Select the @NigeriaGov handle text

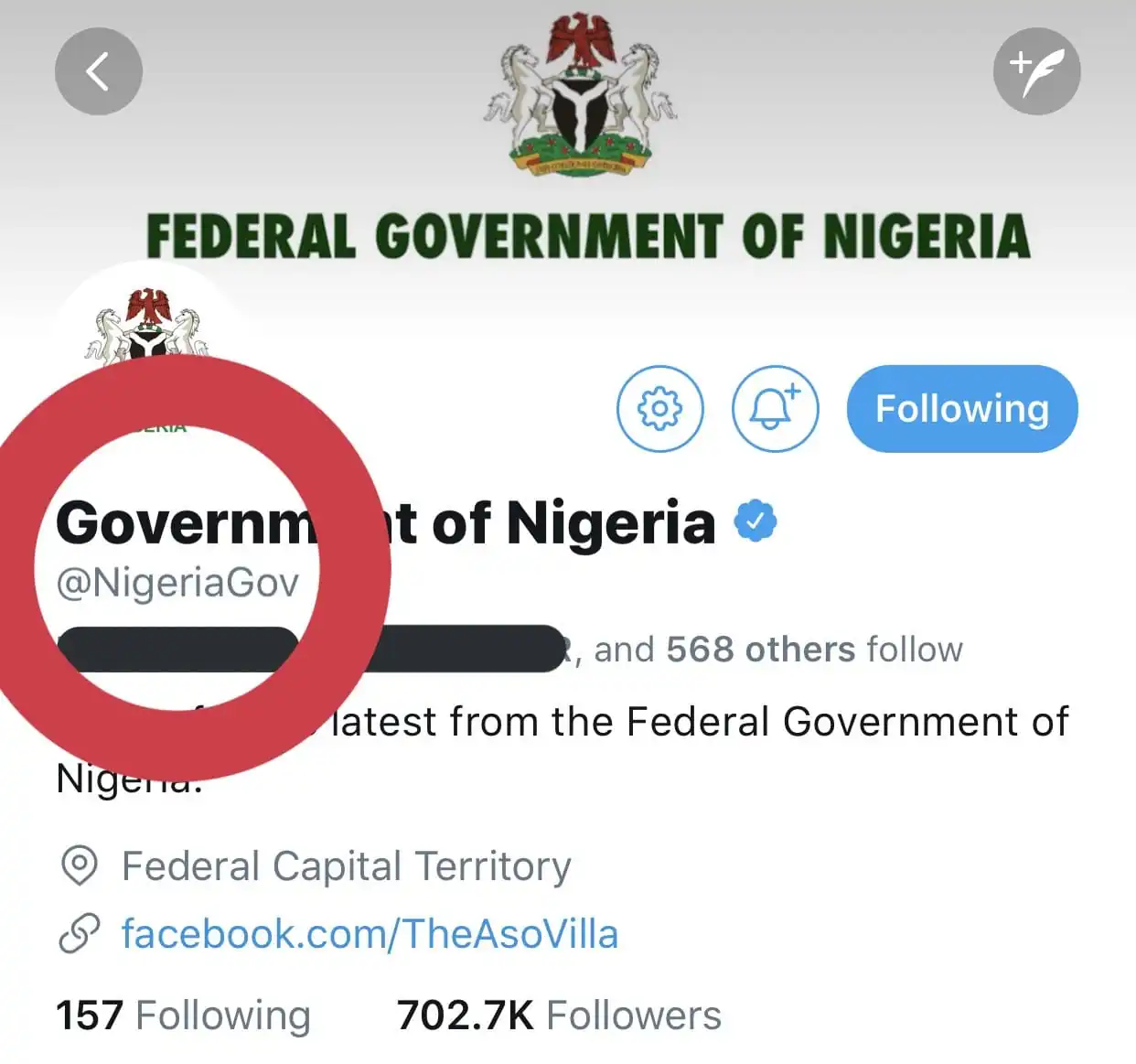(177, 583)
